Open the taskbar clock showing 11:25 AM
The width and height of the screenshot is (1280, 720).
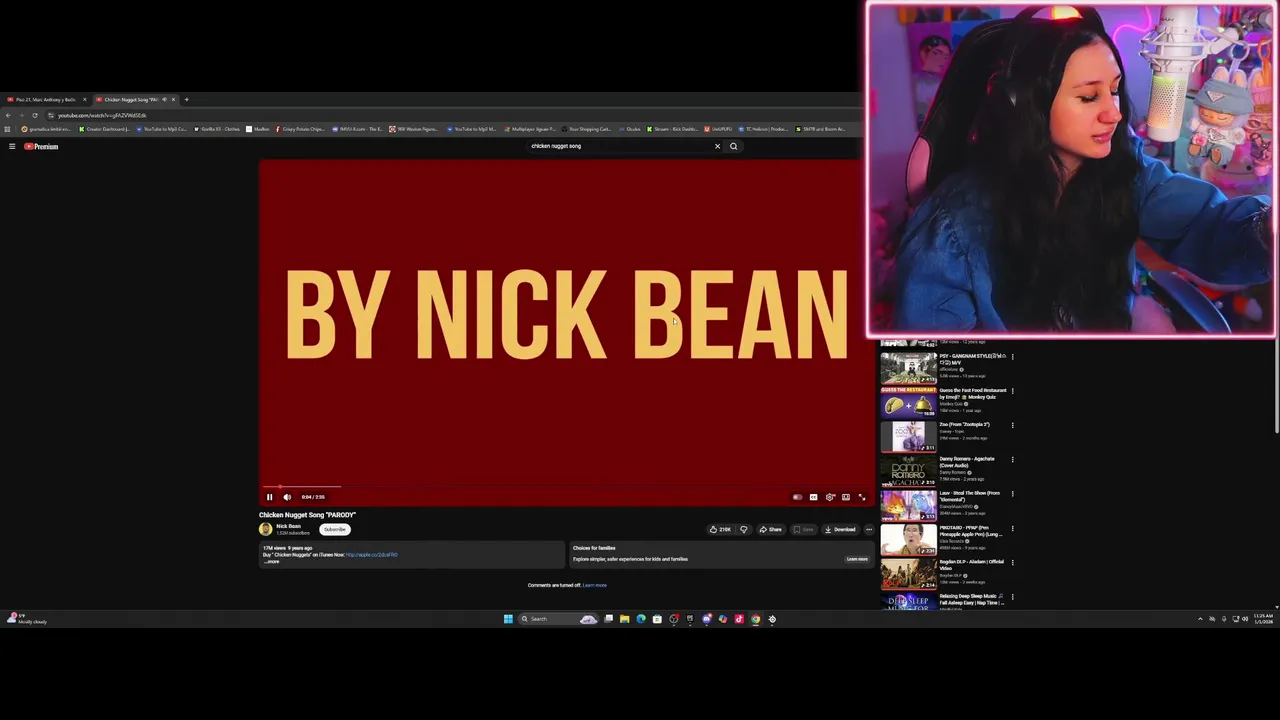[x=1263, y=618]
